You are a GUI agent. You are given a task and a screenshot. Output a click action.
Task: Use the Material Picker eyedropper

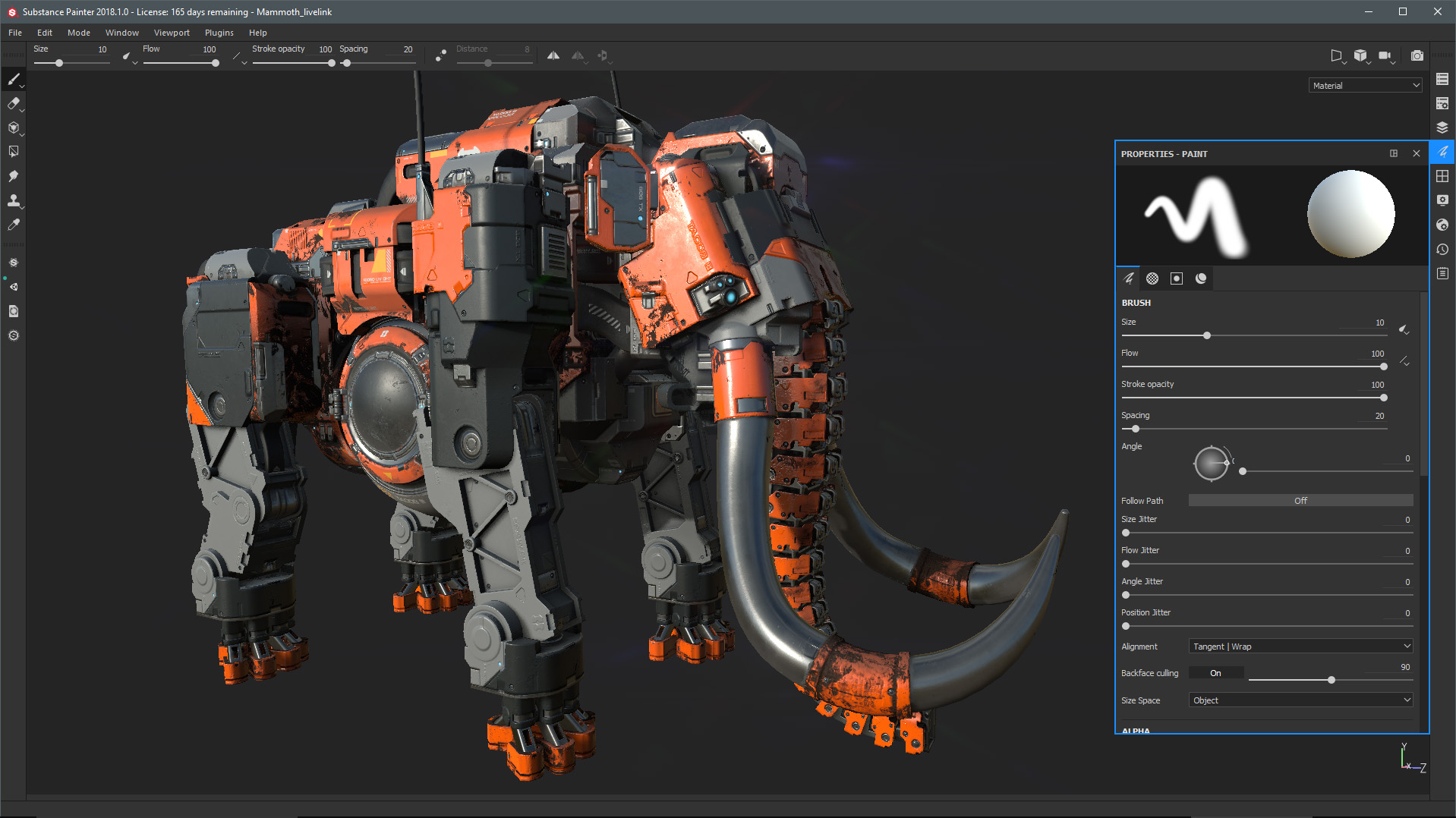pos(14,225)
